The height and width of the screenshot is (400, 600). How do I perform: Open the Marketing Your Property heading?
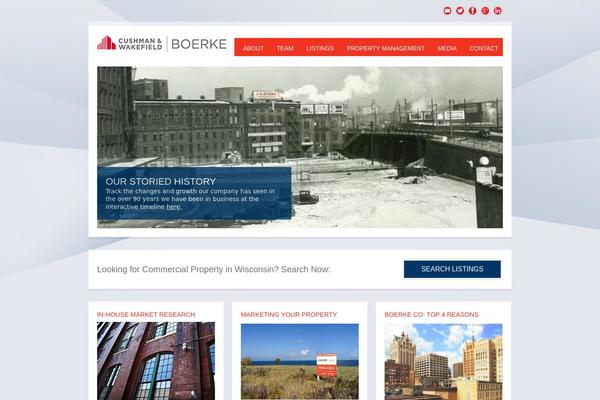[289, 314]
